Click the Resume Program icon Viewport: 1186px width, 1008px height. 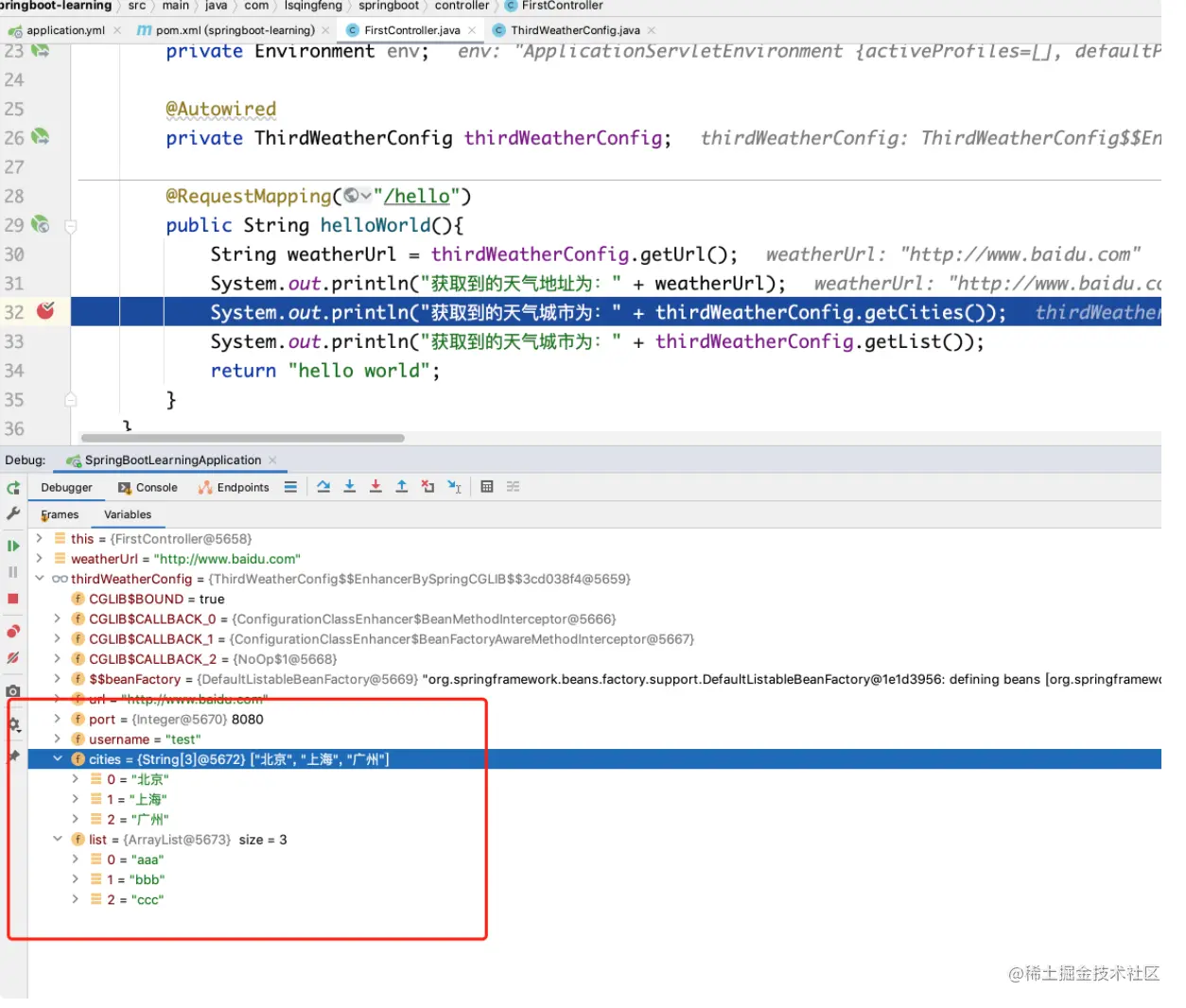click(x=13, y=545)
